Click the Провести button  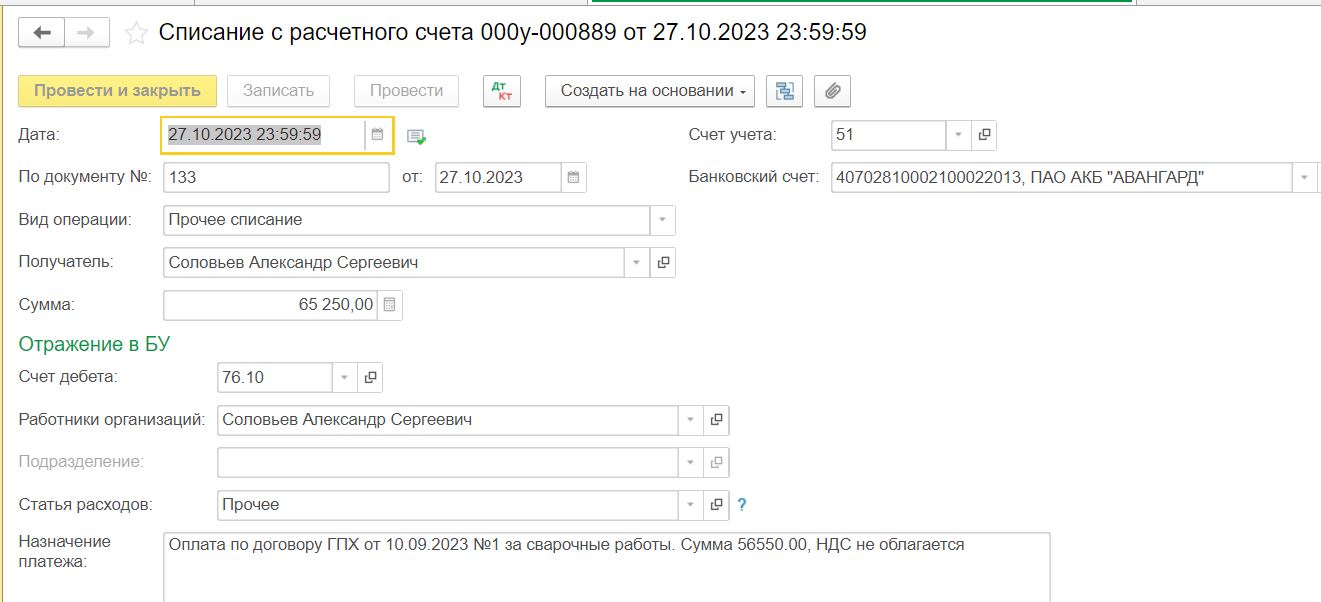pos(406,91)
